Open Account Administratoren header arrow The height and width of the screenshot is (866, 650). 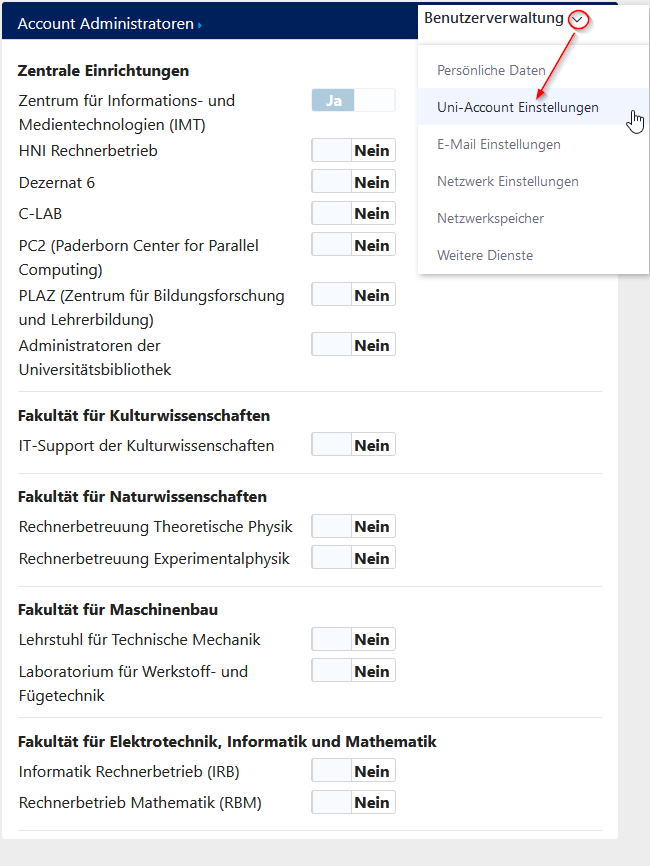pos(200,25)
